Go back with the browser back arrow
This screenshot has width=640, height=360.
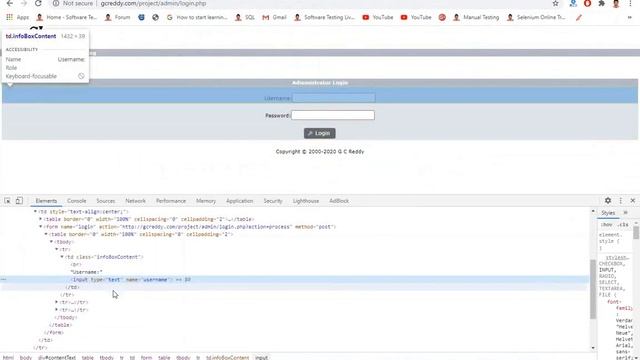[x=10, y=3]
